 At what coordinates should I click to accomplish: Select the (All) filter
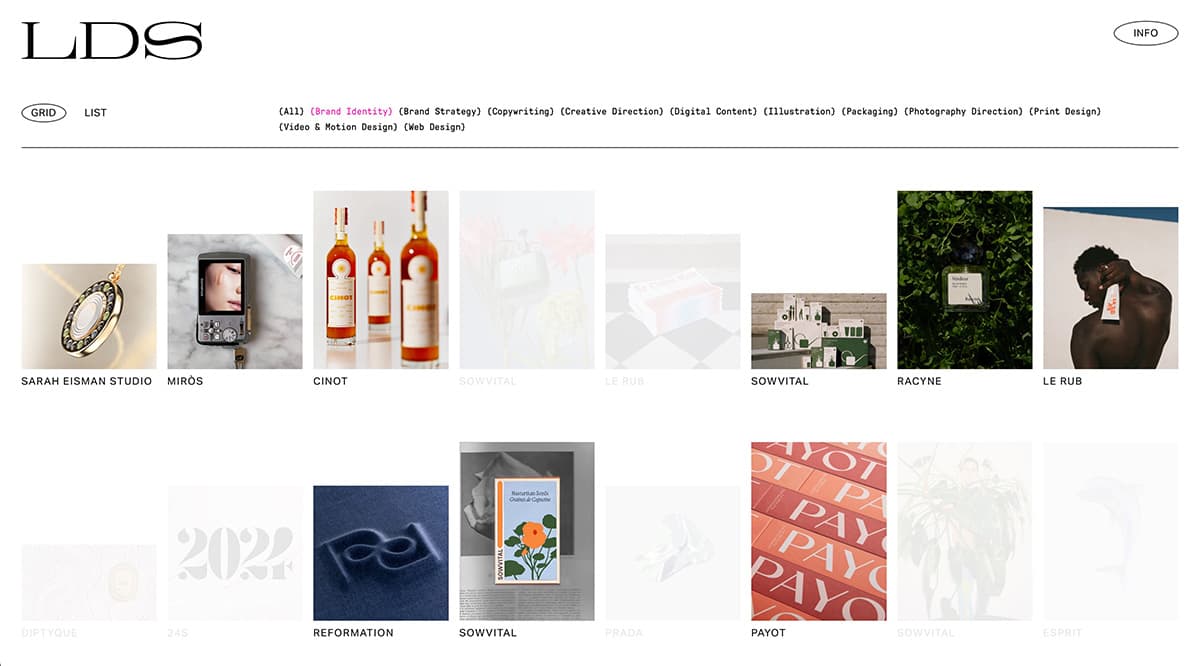point(291,112)
